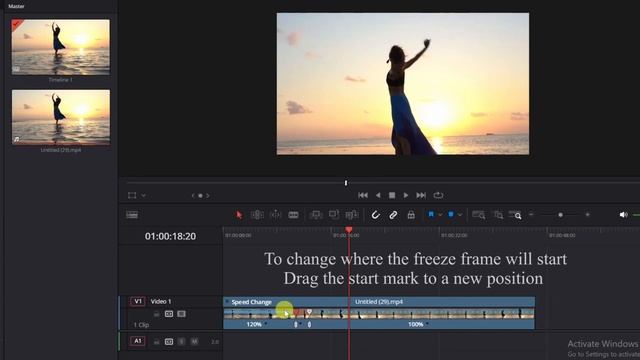Toggle Position Lock padlock icon

(x=411, y=215)
